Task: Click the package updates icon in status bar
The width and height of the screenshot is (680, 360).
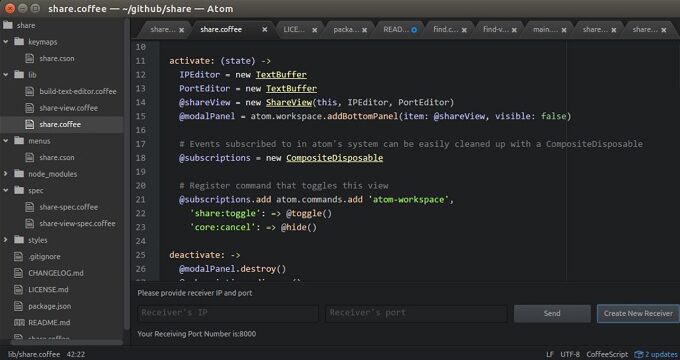Action: click(639, 354)
